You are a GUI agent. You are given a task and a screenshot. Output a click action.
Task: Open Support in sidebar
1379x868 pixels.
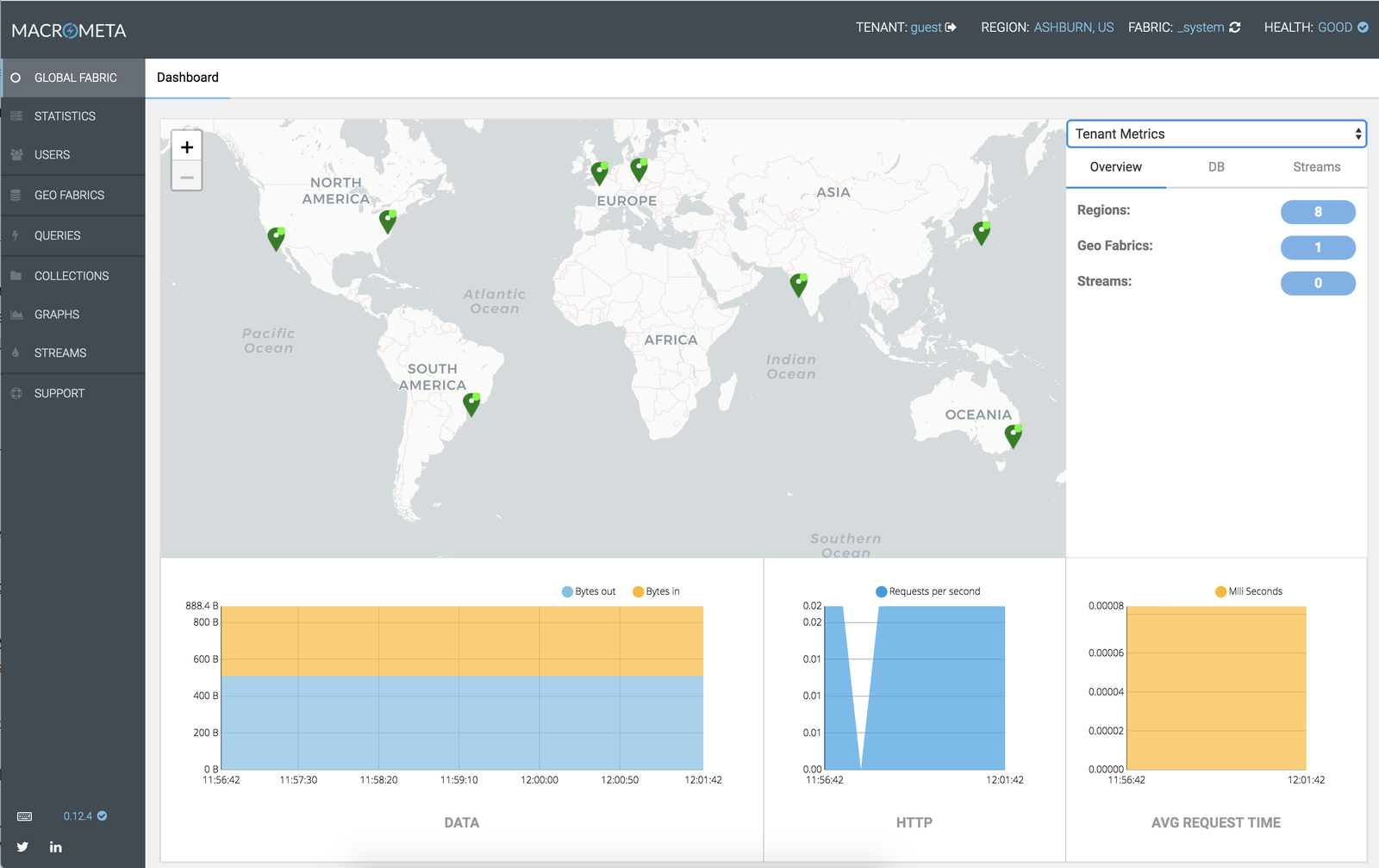[73, 393]
